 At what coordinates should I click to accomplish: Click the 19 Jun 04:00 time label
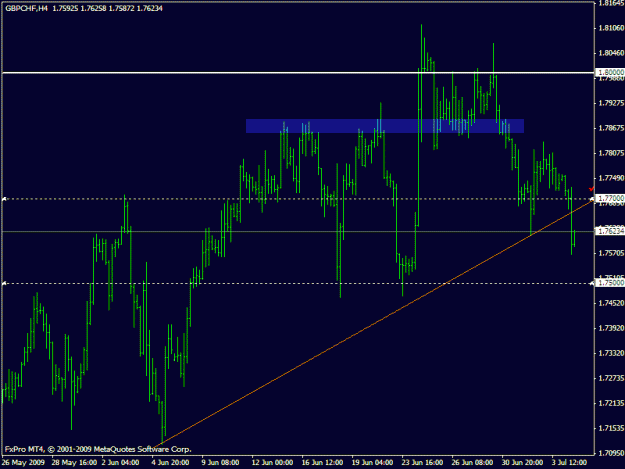(x=372, y=463)
